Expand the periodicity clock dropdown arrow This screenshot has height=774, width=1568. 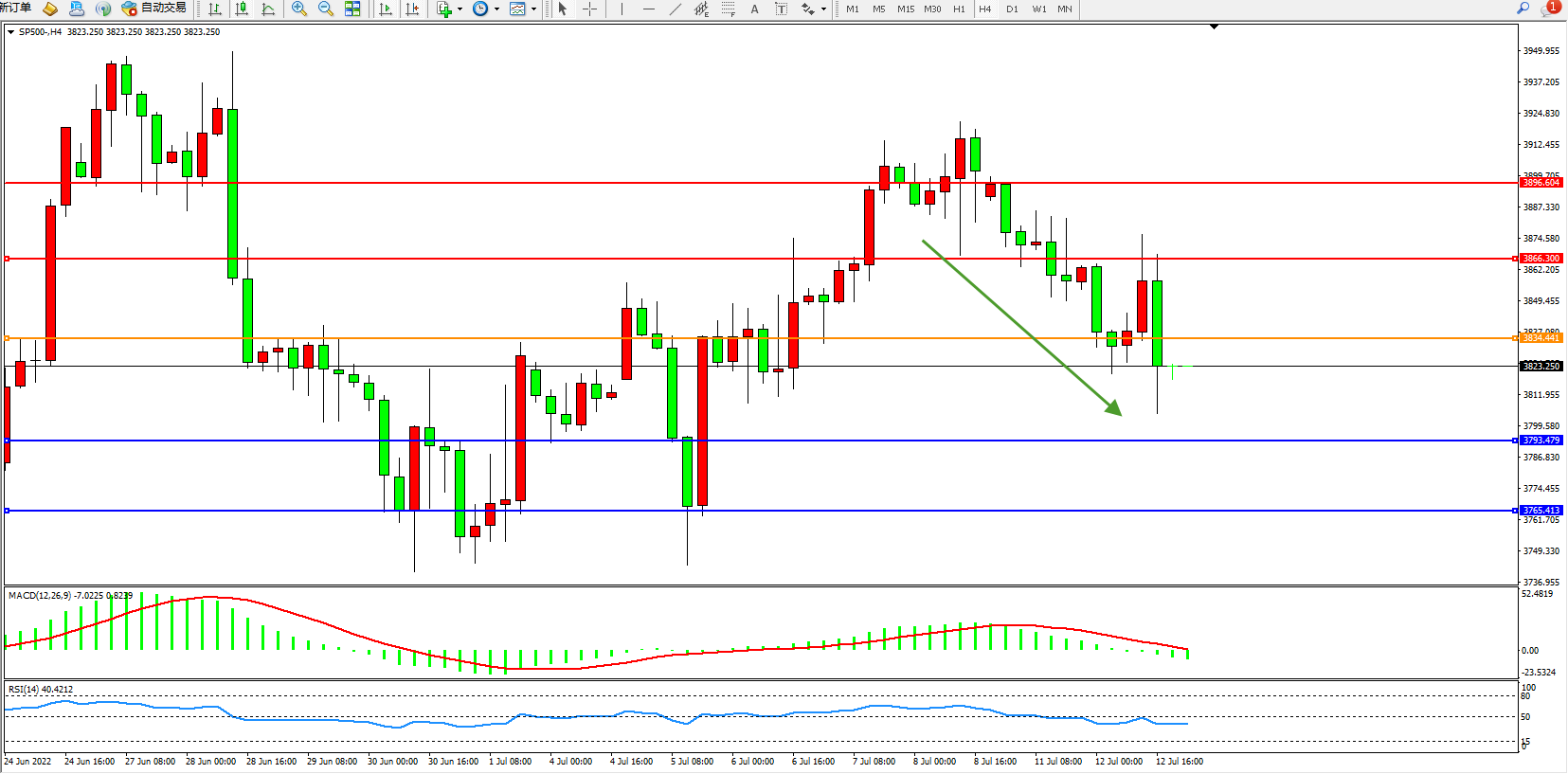click(x=496, y=9)
